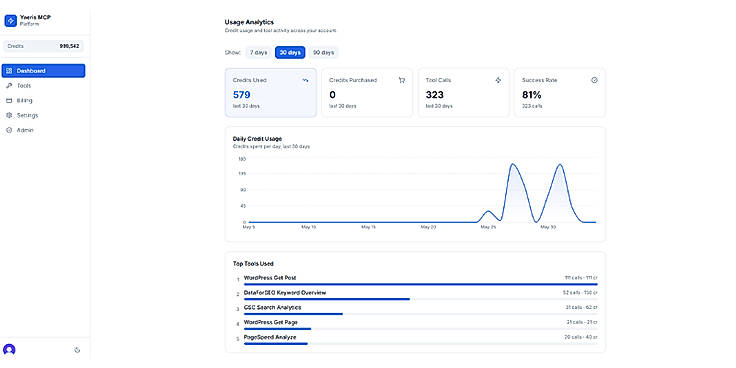Select WordPress Get Post tool name
This screenshot has width=736, height=368.
click(270, 278)
